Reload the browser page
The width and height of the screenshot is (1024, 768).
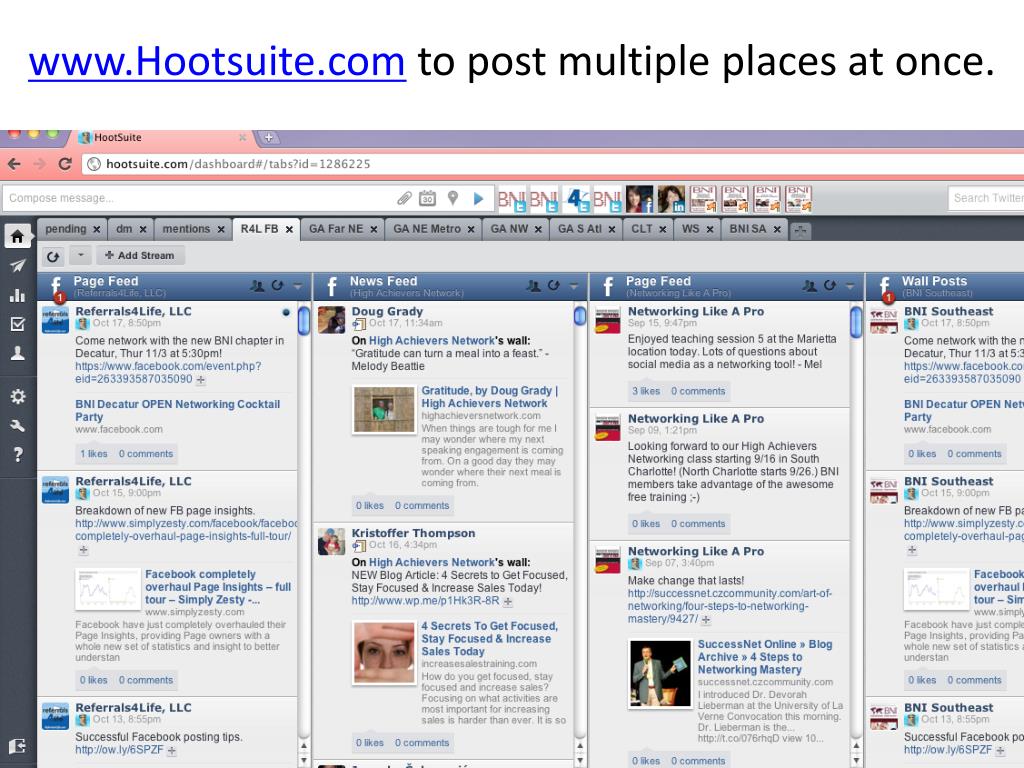(x=65, y=164)
